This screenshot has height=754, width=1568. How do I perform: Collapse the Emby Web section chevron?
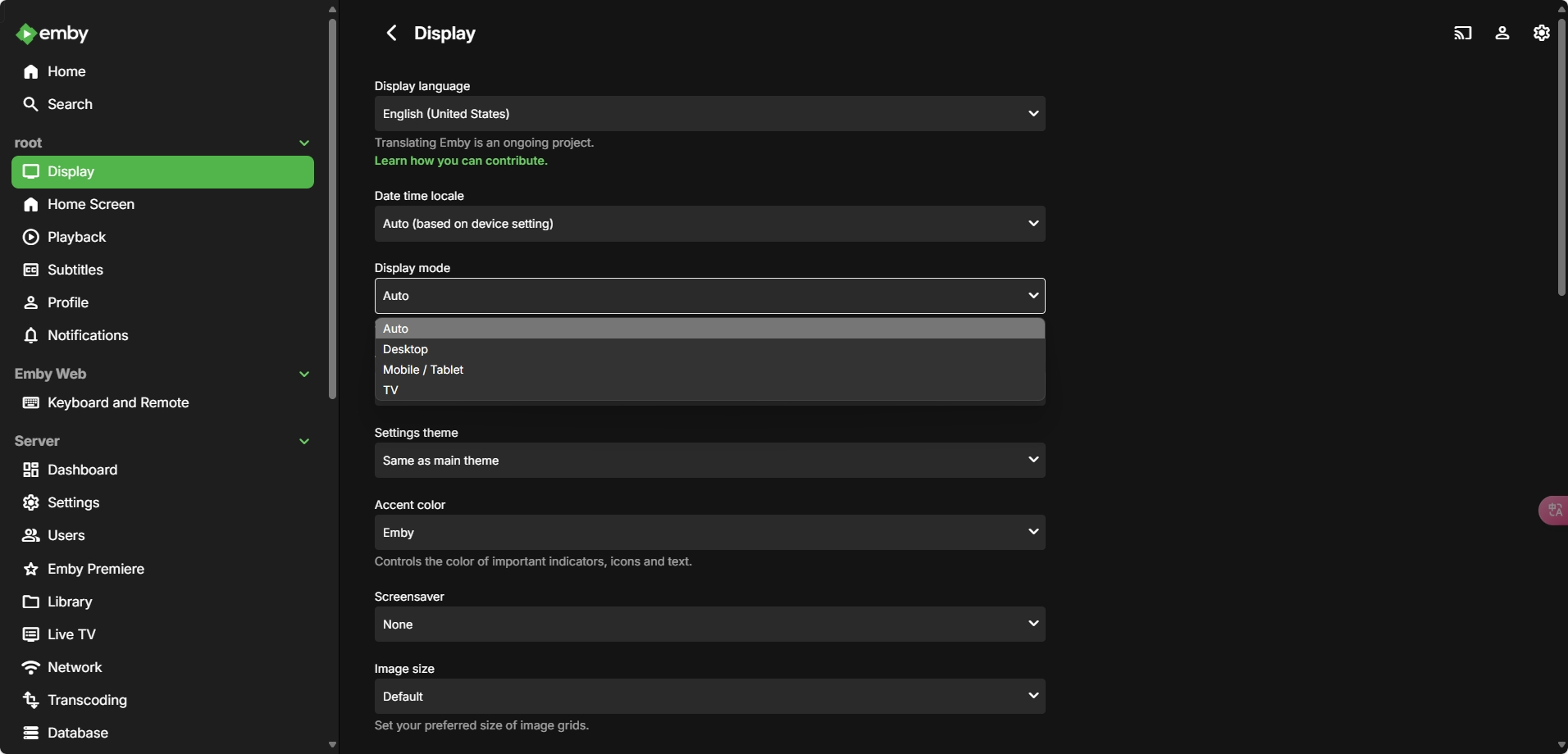[x=304, y=375]
